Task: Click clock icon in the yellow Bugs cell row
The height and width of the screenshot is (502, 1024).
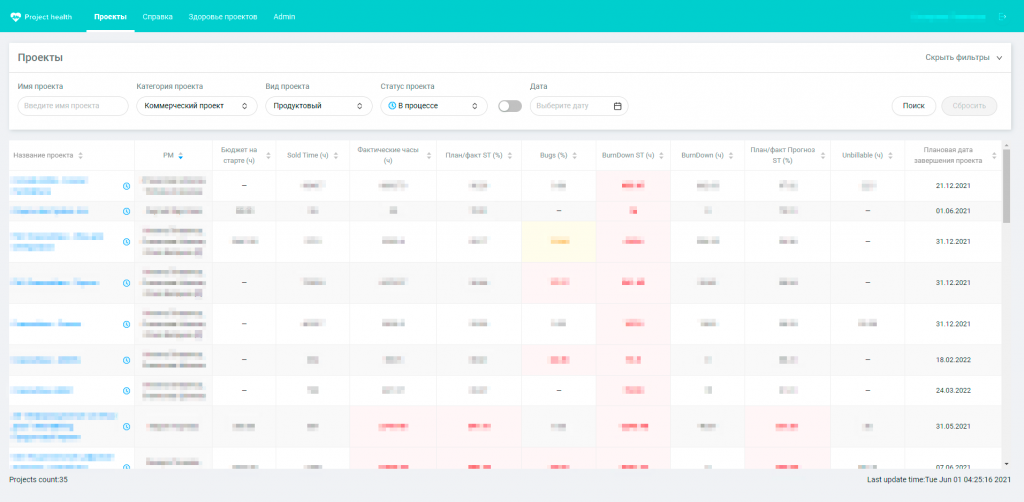Action: (x=127, y=242)
